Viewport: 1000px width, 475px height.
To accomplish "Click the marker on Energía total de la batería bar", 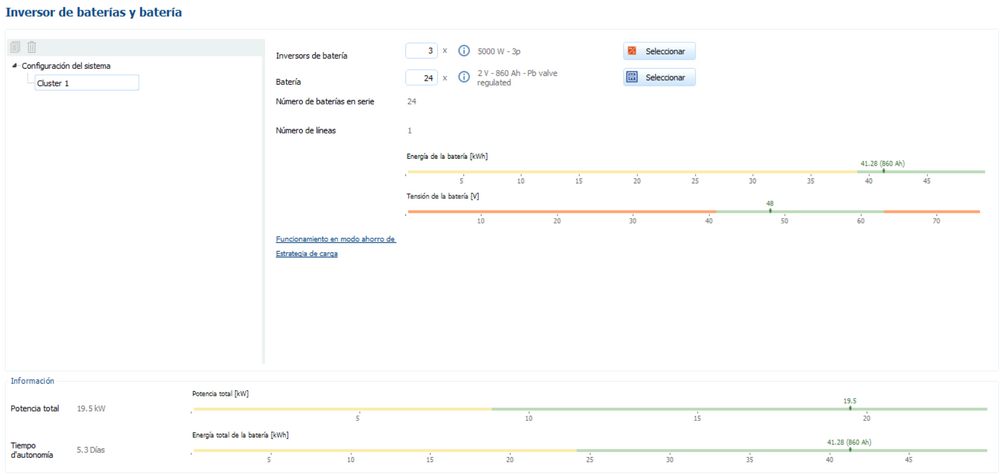I will pos(849,450).
